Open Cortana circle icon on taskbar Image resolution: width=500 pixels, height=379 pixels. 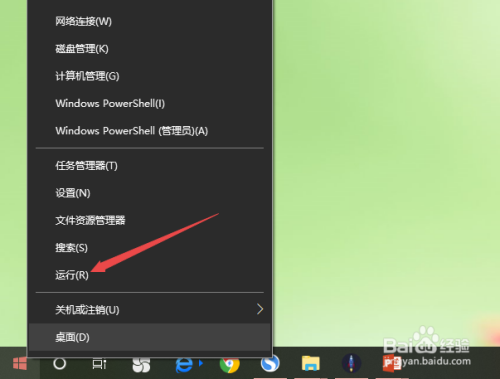click(60, 363)
